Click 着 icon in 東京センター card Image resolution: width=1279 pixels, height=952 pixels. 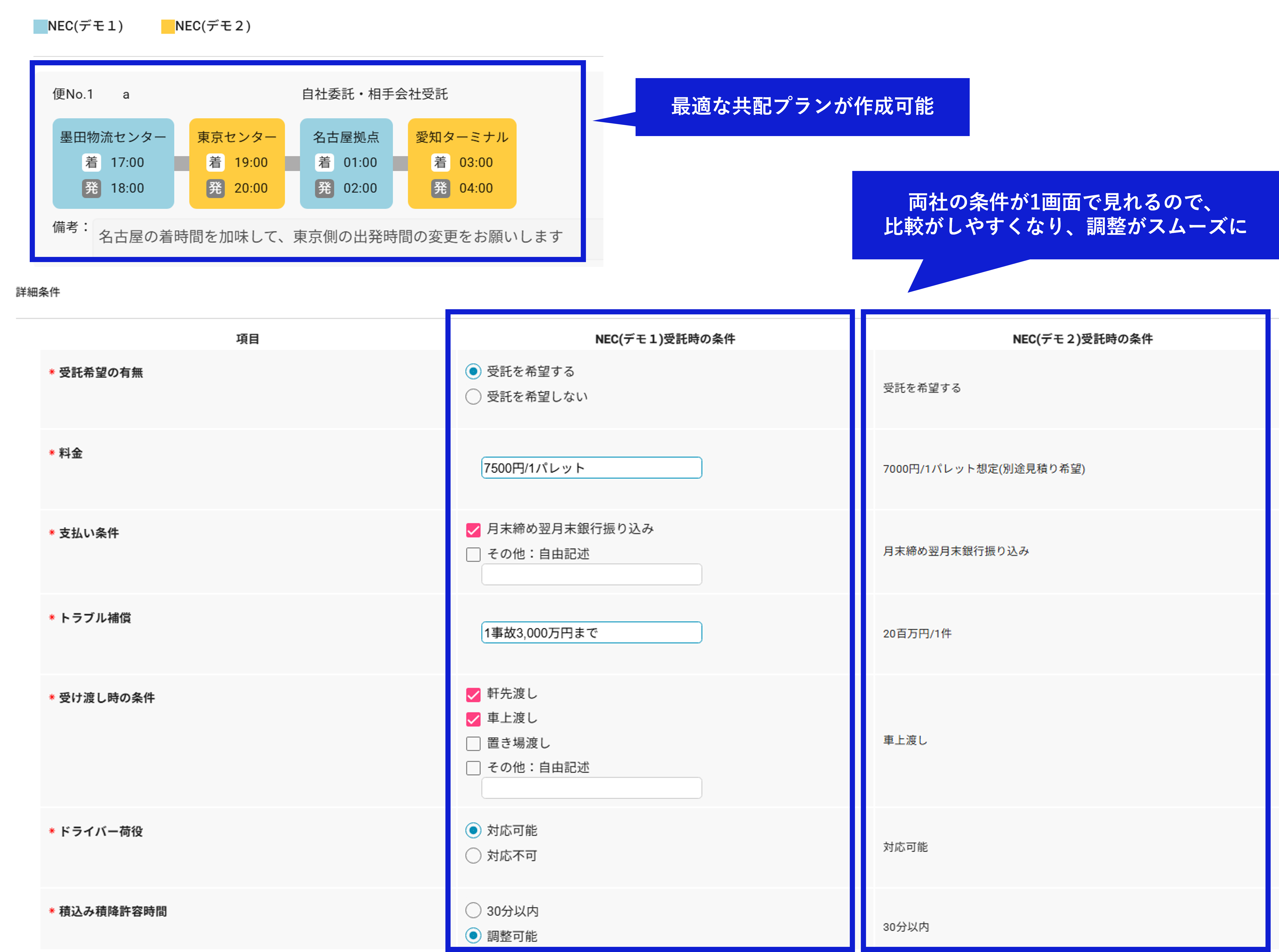click(x=215, y=163)
